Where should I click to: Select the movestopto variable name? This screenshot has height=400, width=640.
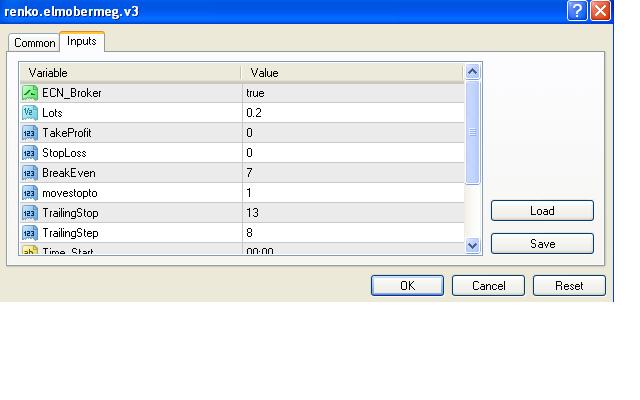coord(70,193)
